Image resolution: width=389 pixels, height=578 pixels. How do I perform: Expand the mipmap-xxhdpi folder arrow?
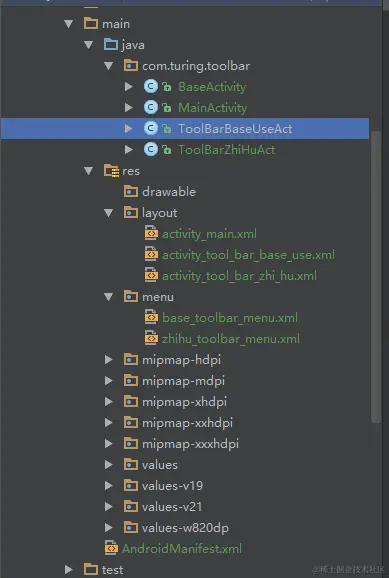[108, 423]
